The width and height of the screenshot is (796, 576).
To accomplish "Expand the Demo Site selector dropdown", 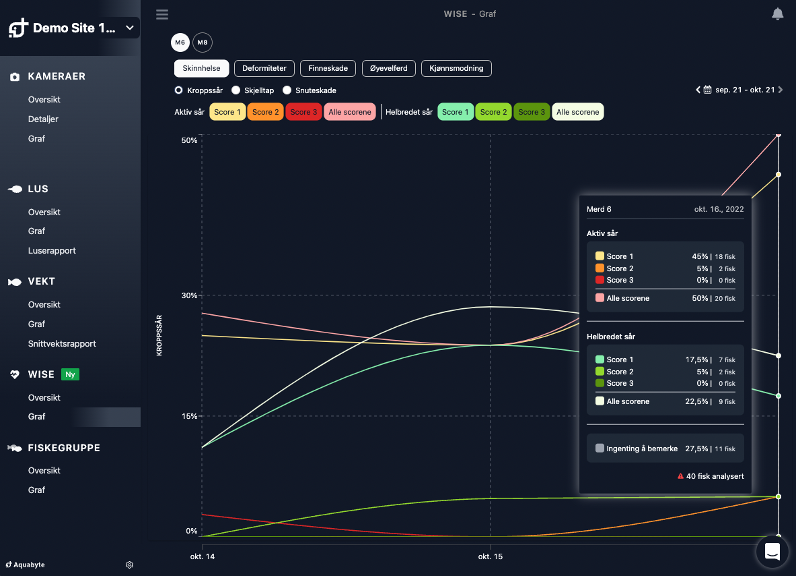I will 131,28.
